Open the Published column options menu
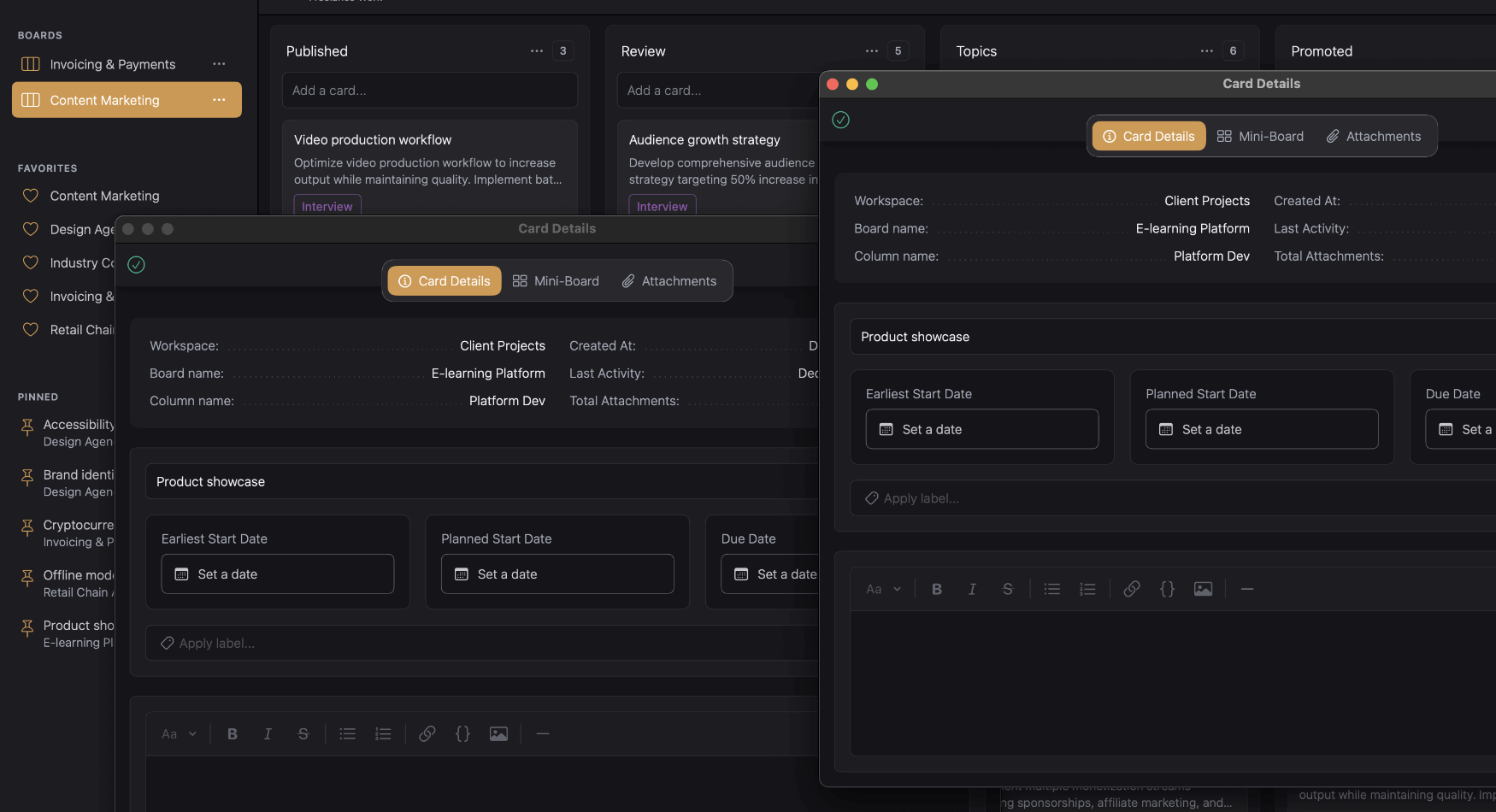This screenshot has width=1496, height=812. tap(536, 50)
